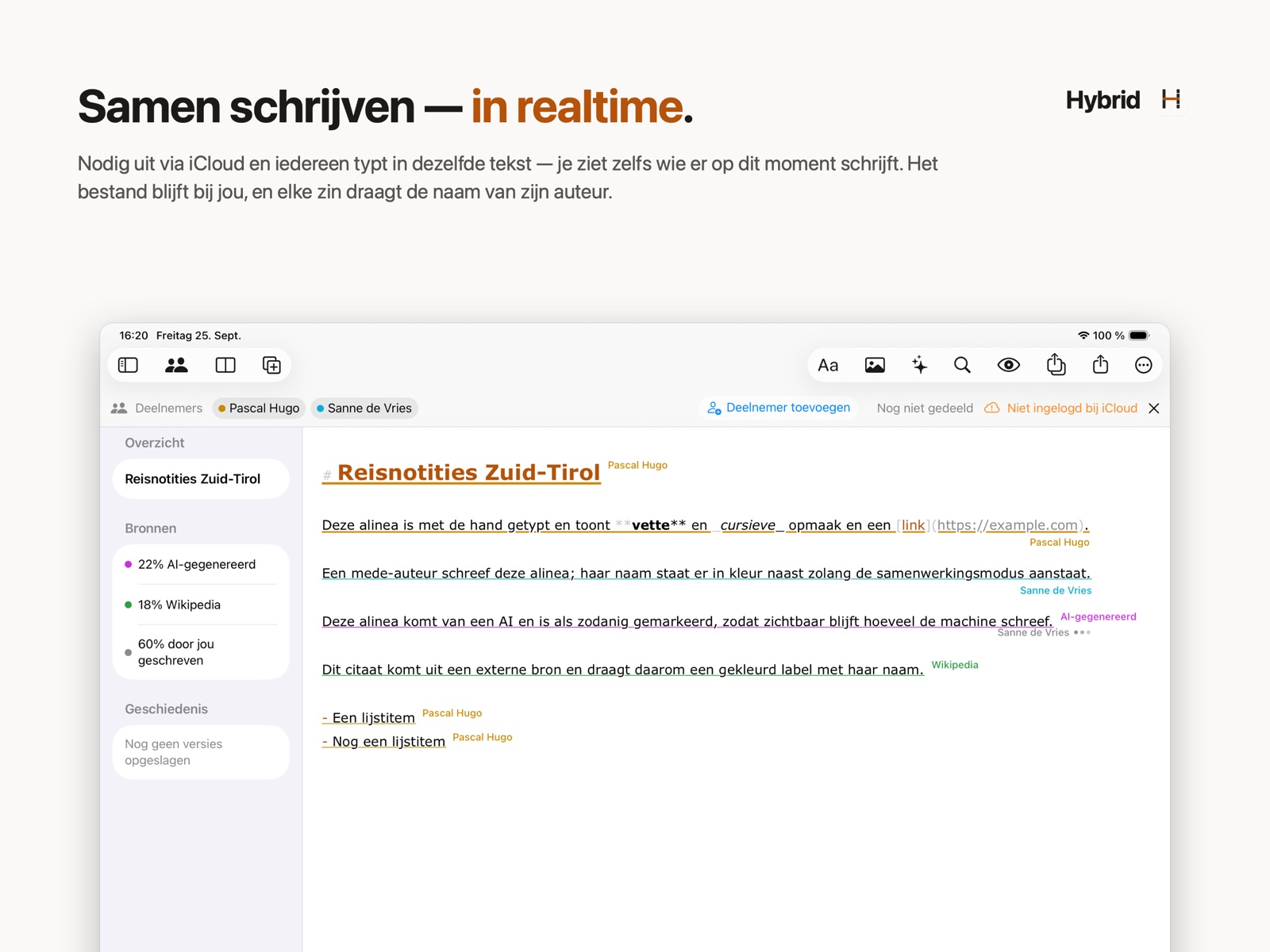The width and height of the screenshot is (1270, 952).
Task: Click Niet ingelogd bij iCloud warning
Action: (1061, 408)
